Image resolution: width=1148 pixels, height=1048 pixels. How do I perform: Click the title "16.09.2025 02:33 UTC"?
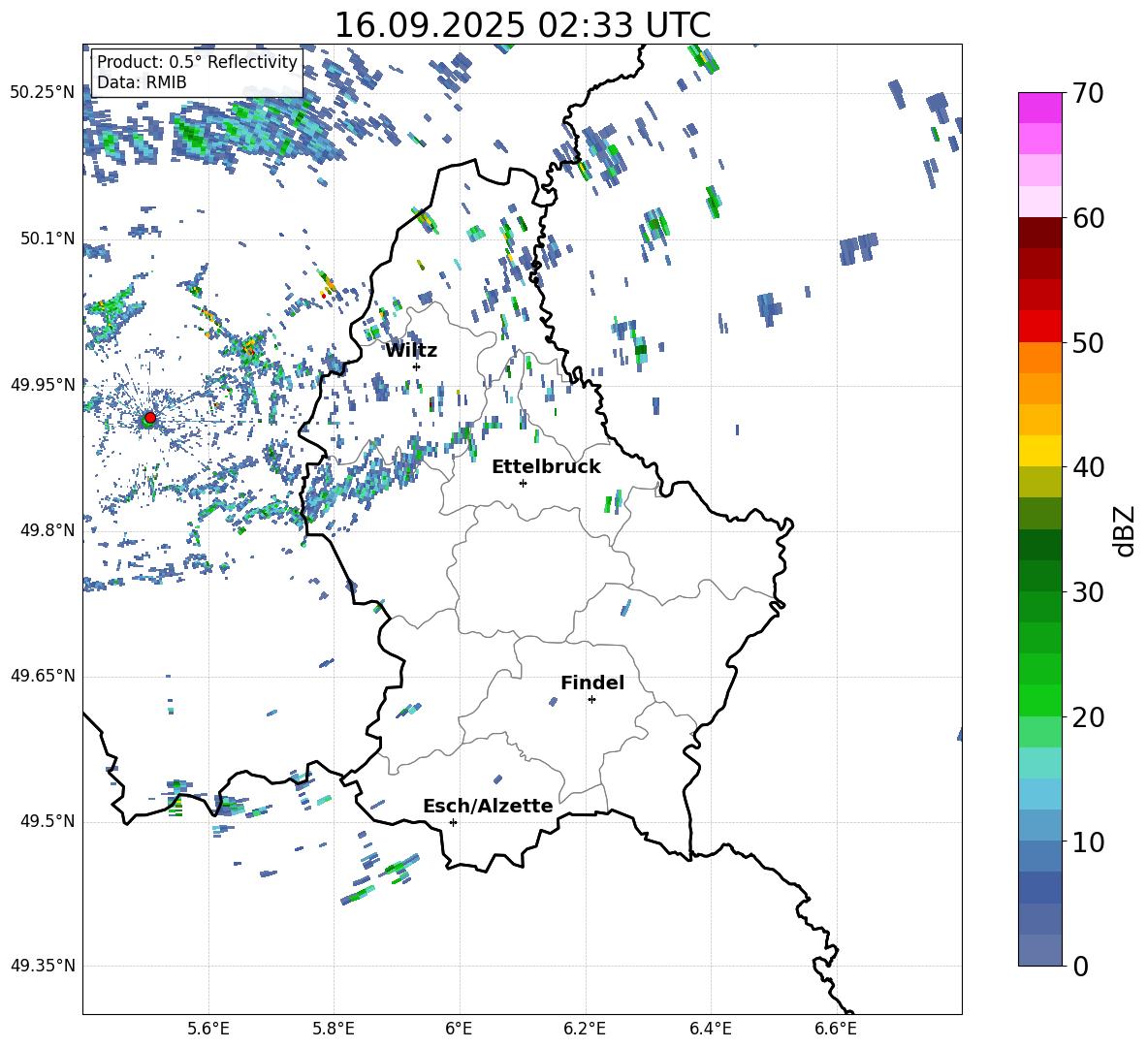pyautogui.click(x=522, y=25)
